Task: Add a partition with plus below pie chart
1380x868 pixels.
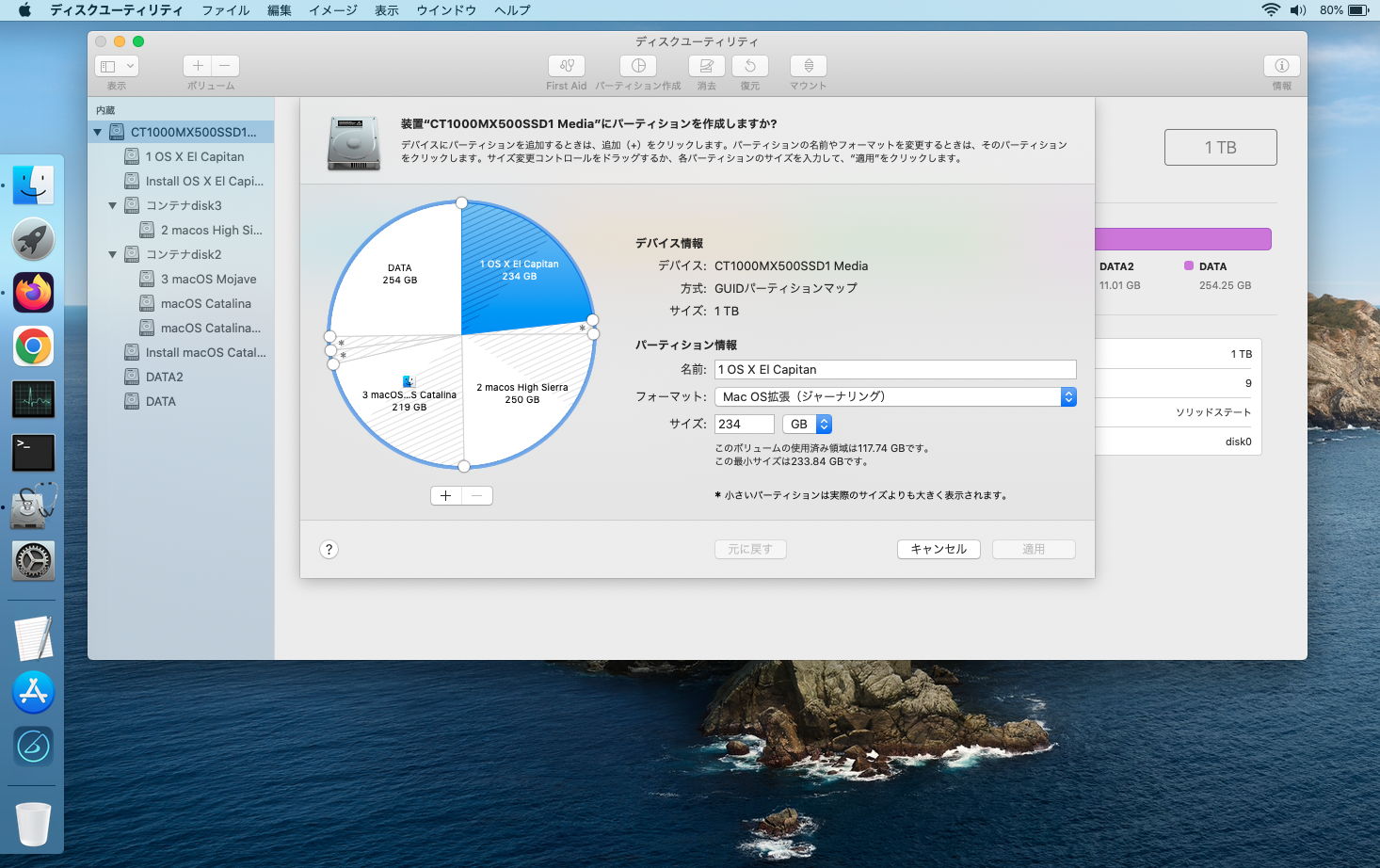Action: 446,496
